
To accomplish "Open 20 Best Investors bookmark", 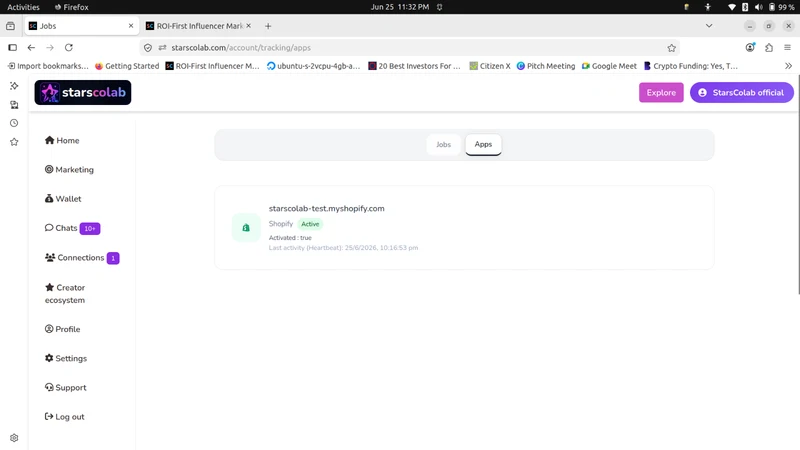I will point(414,66).
